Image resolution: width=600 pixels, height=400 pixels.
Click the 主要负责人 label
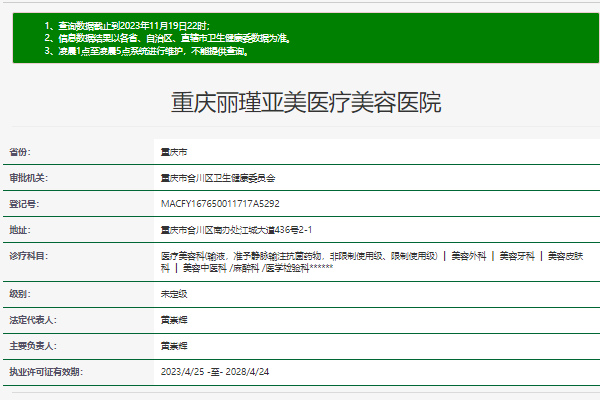point(33,346)
